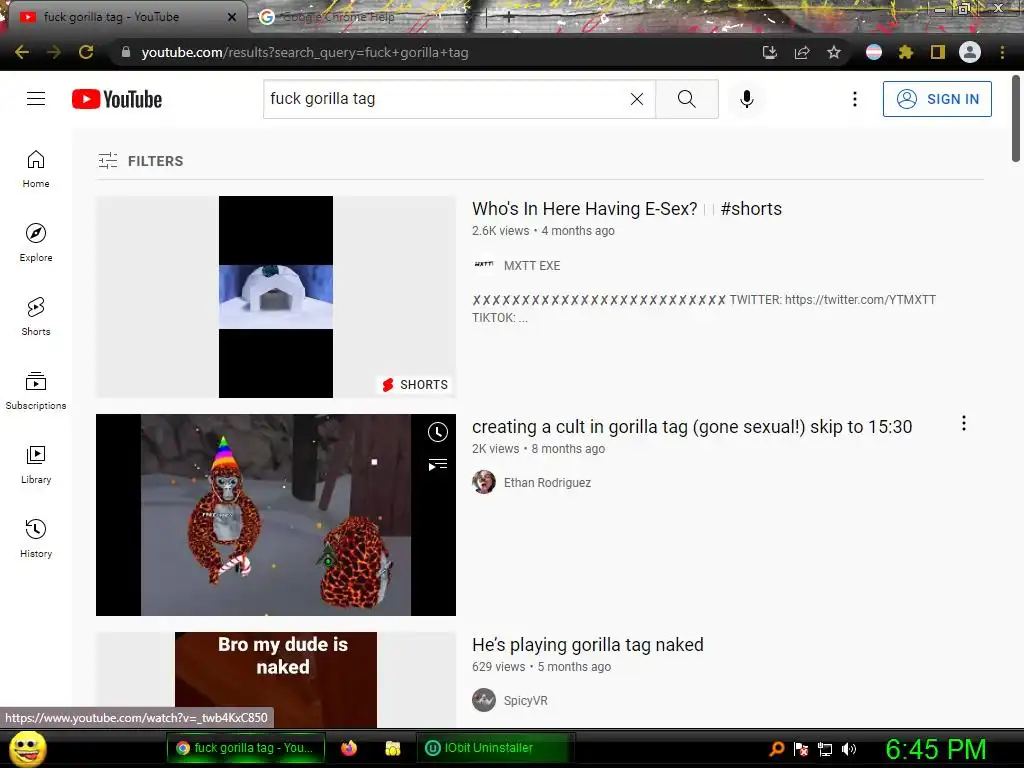The image size is (1024, 768).
Task: Click the magnifying glass search button
Action: pos(686,99)
